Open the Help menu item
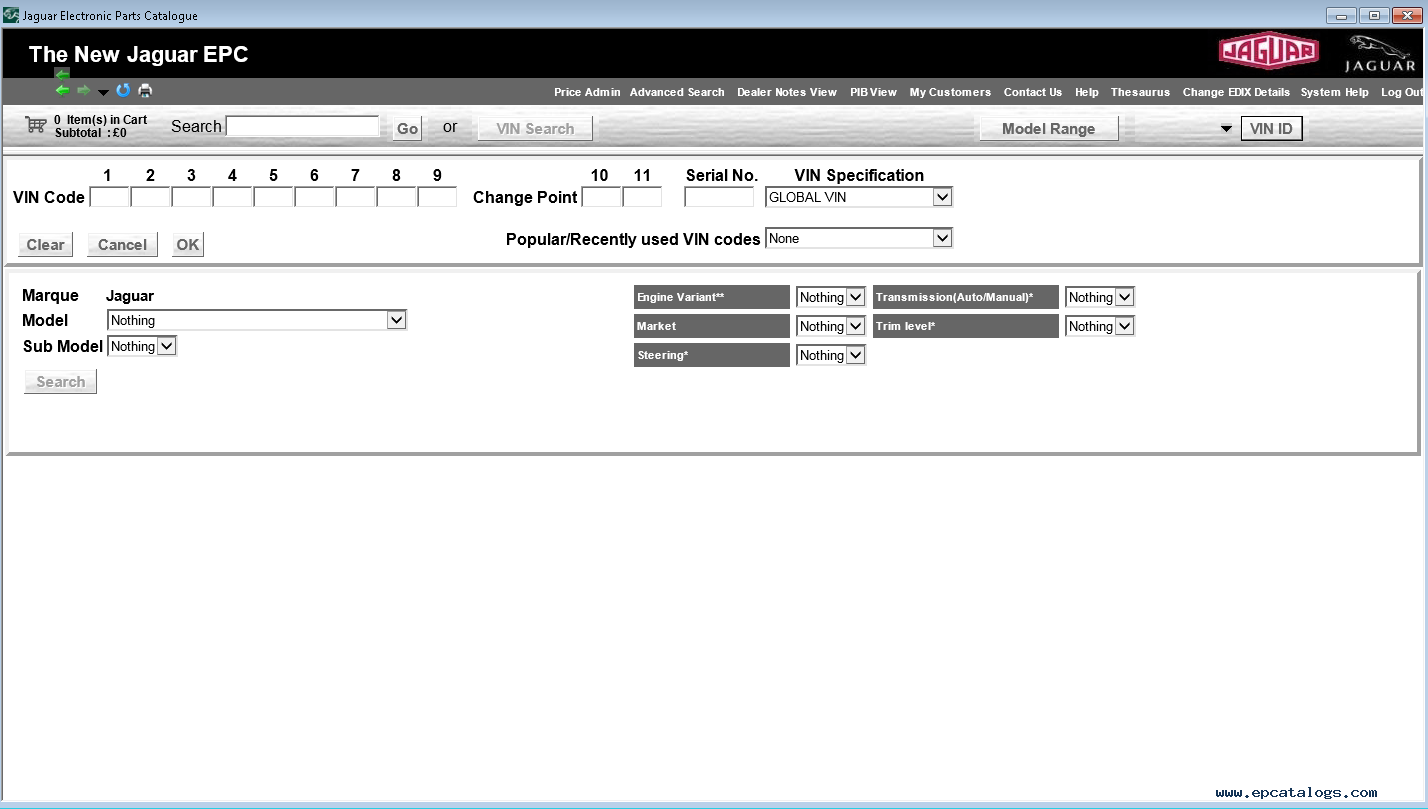 pos(1087,92)
